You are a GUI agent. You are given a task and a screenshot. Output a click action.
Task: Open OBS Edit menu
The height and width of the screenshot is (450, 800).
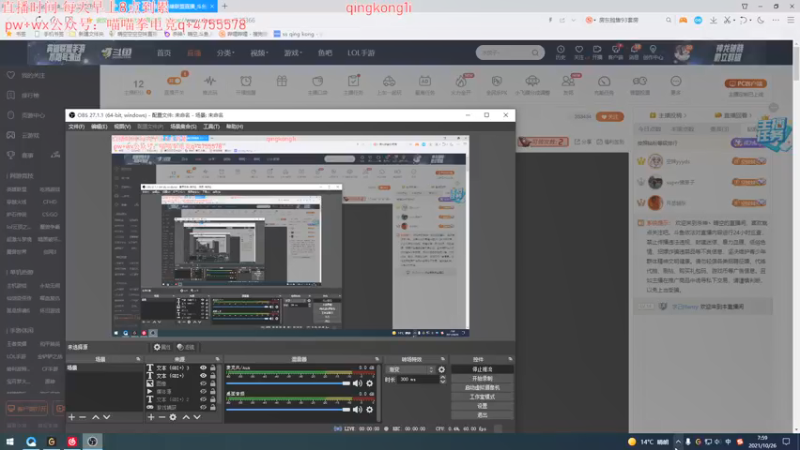click(99, 127)
